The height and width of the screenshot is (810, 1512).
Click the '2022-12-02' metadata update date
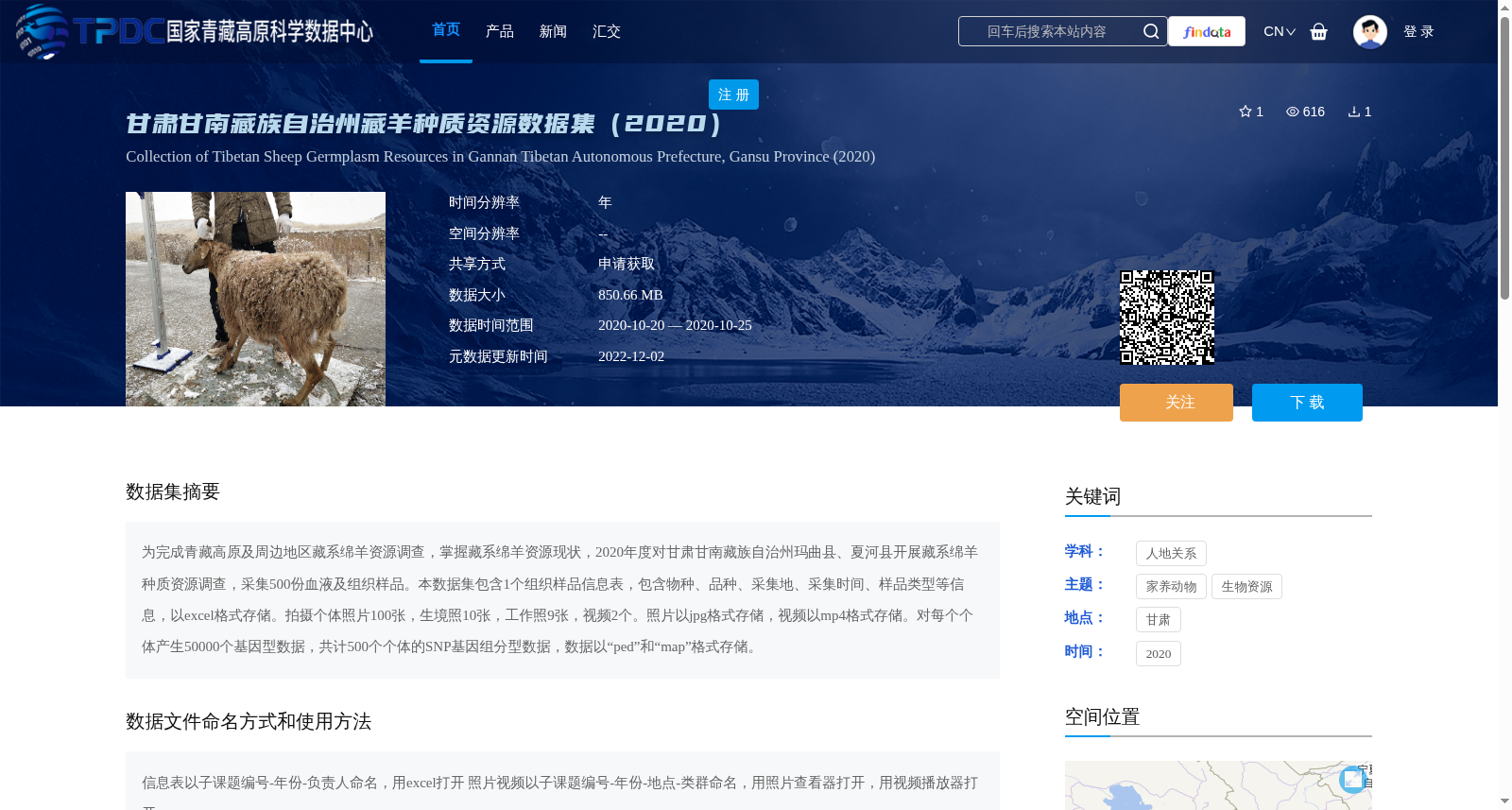631,356
